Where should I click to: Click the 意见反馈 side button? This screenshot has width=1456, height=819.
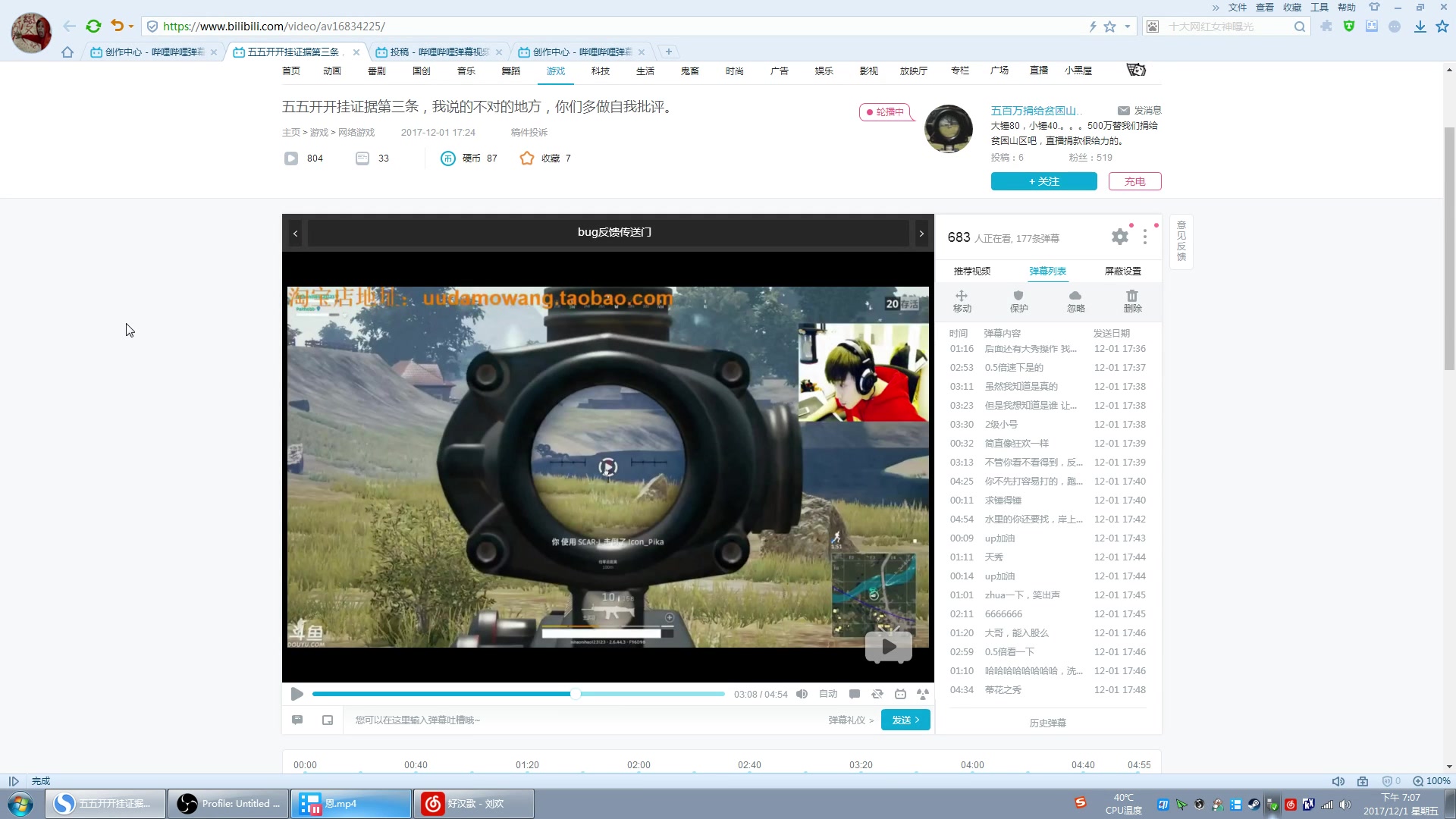1181,241
